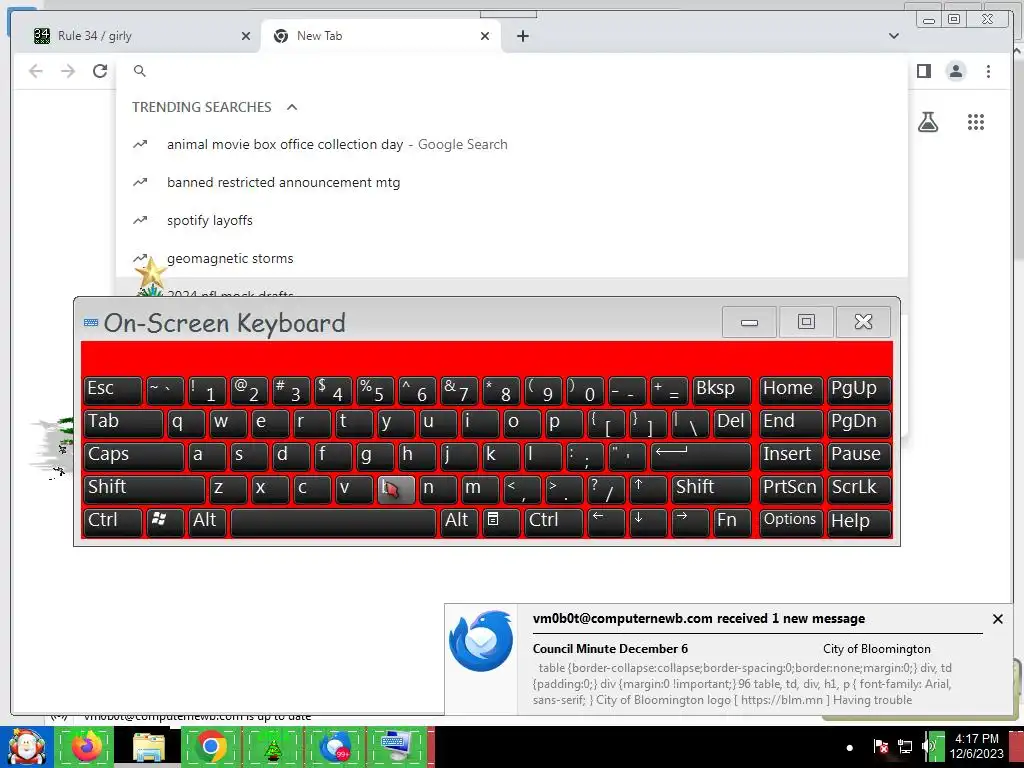Open Start menu Santa icon
Screen dimensions: 1024x768
26,747
